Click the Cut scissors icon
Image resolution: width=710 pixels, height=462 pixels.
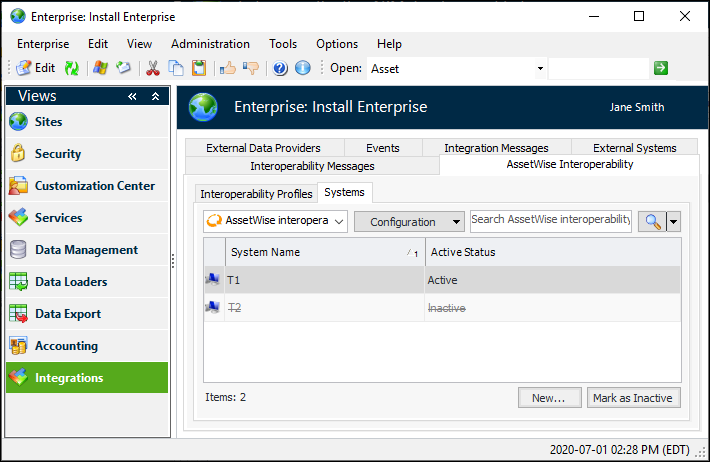coord(153,68)
